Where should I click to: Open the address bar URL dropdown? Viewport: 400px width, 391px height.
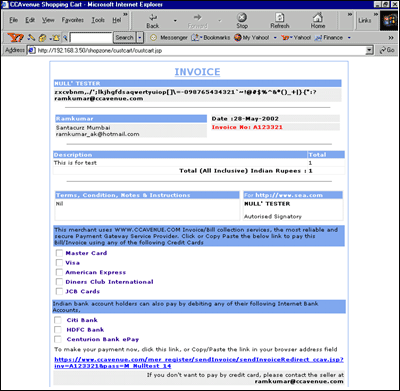(369, 50)
